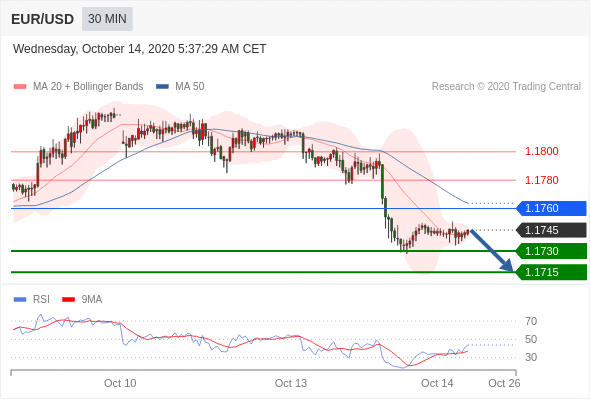Click the EUR/USD pair title
This screenshot has width=590, height=400.
43,19
